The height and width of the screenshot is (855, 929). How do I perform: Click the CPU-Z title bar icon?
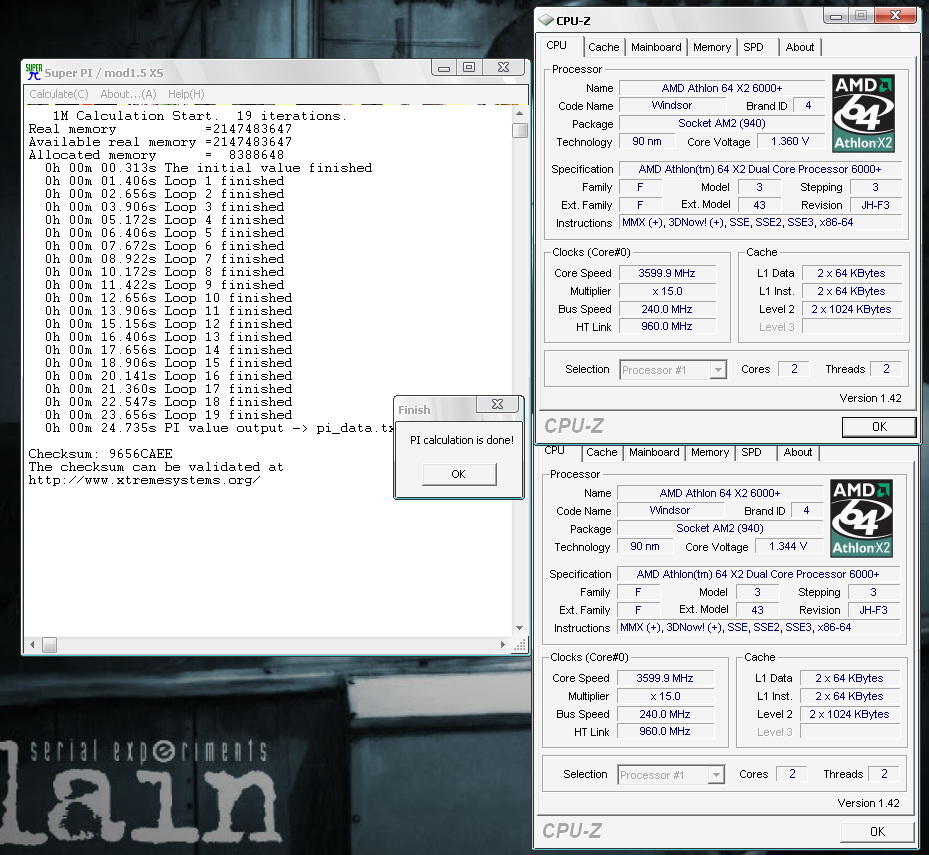546,20
